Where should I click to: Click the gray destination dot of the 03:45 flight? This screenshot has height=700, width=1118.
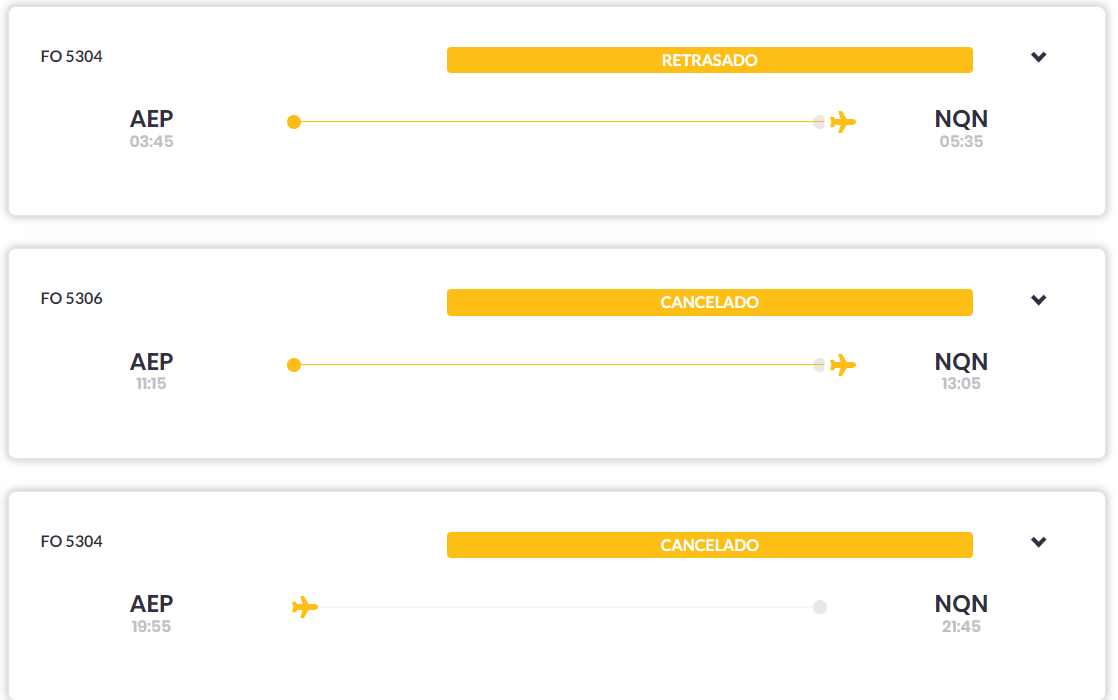[820, 123]
